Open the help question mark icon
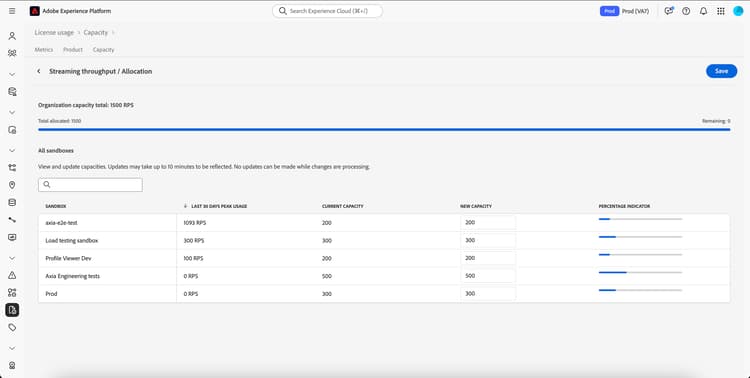Screen dimensions: 750x378 click(x=686, y=11)
